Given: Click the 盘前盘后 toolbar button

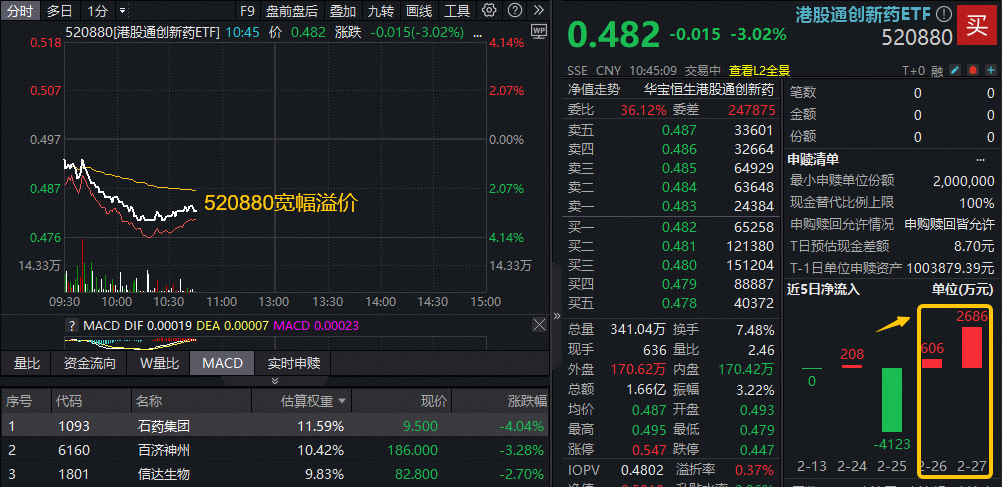Looking at the screenshot, I should [291, 11].
